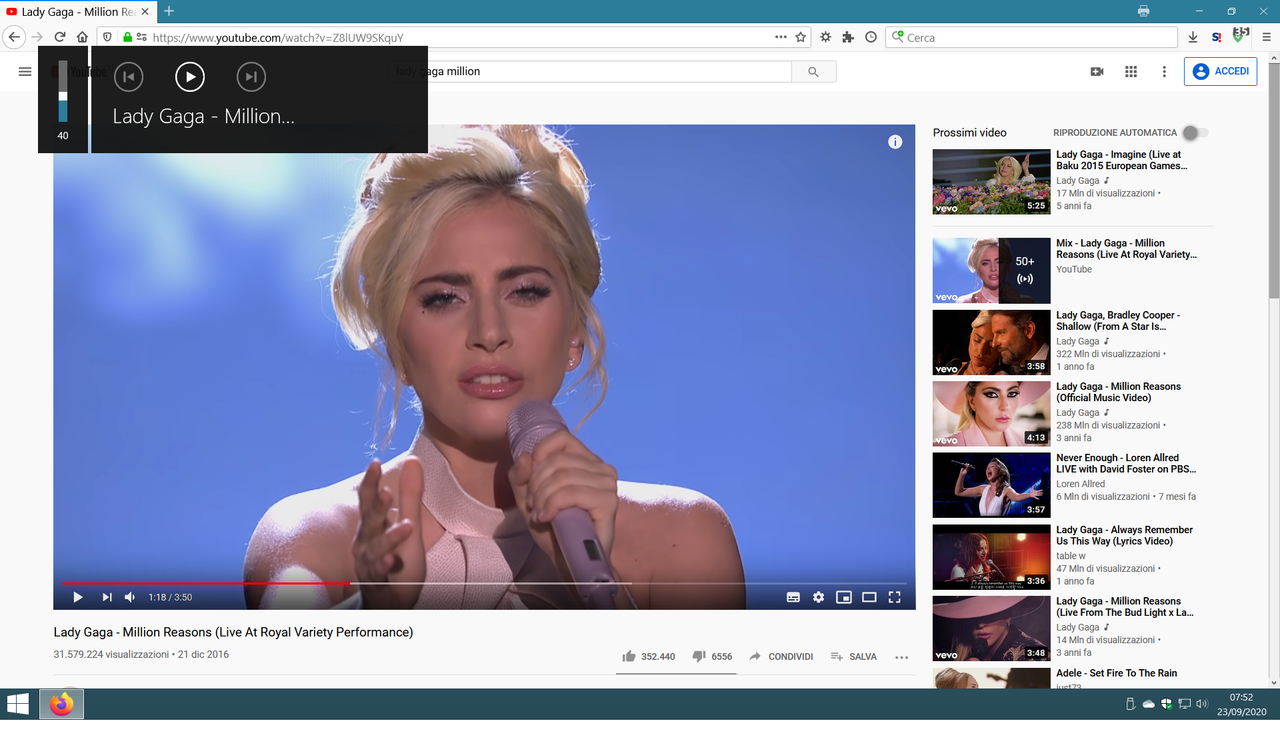
Task: Open new tab with plus button
Action: (169, 11)
